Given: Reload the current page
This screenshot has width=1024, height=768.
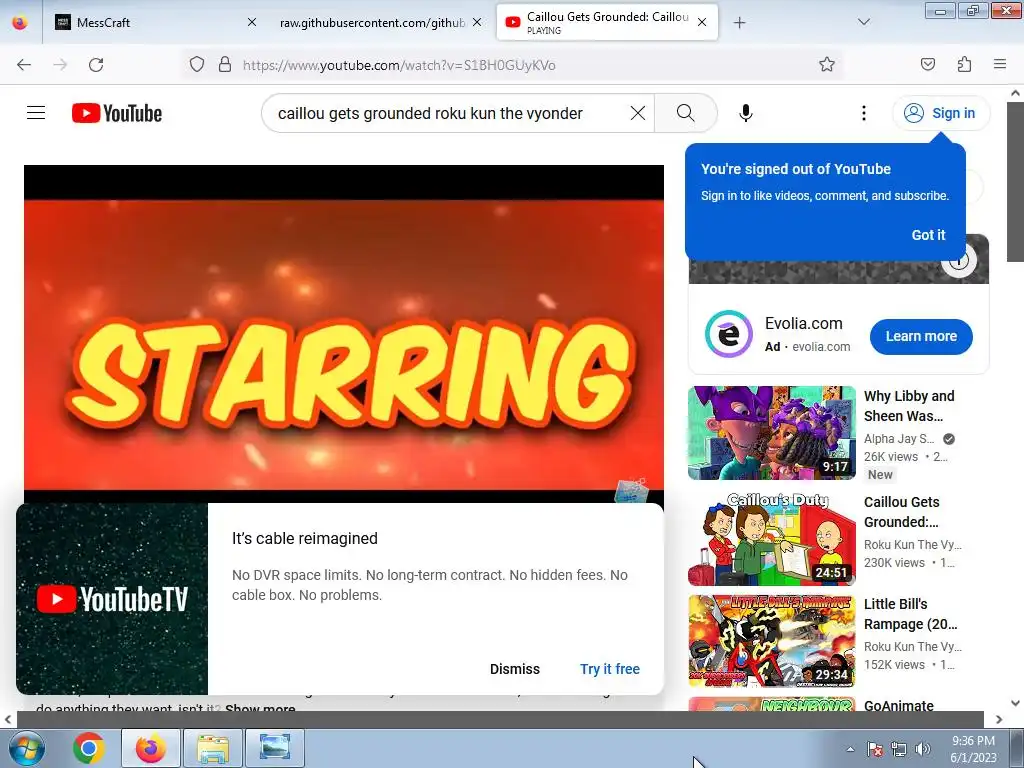Looking at the screenshot, I should [x=96, y=64].
